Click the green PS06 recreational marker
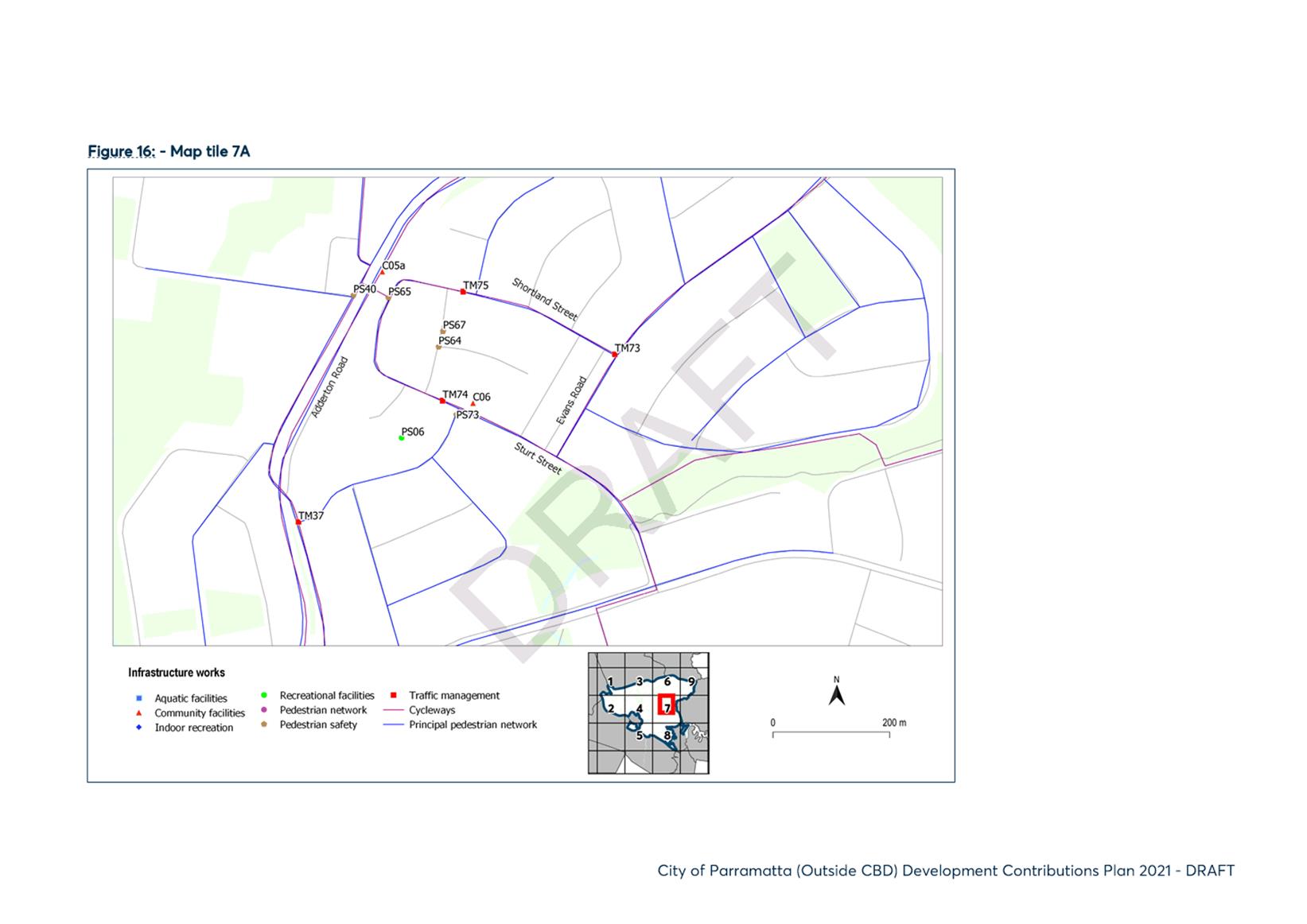 tap(401, 438)
